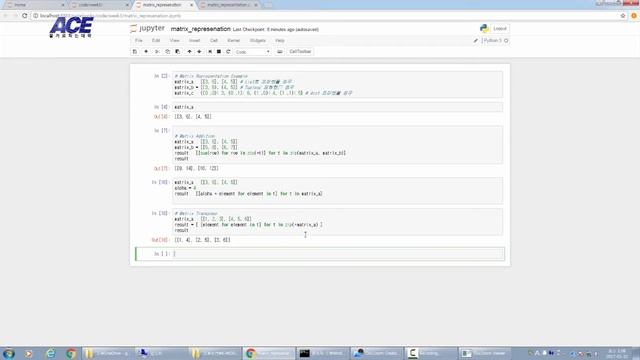
Task: Copy the selected cell
Action: point(167,52)
